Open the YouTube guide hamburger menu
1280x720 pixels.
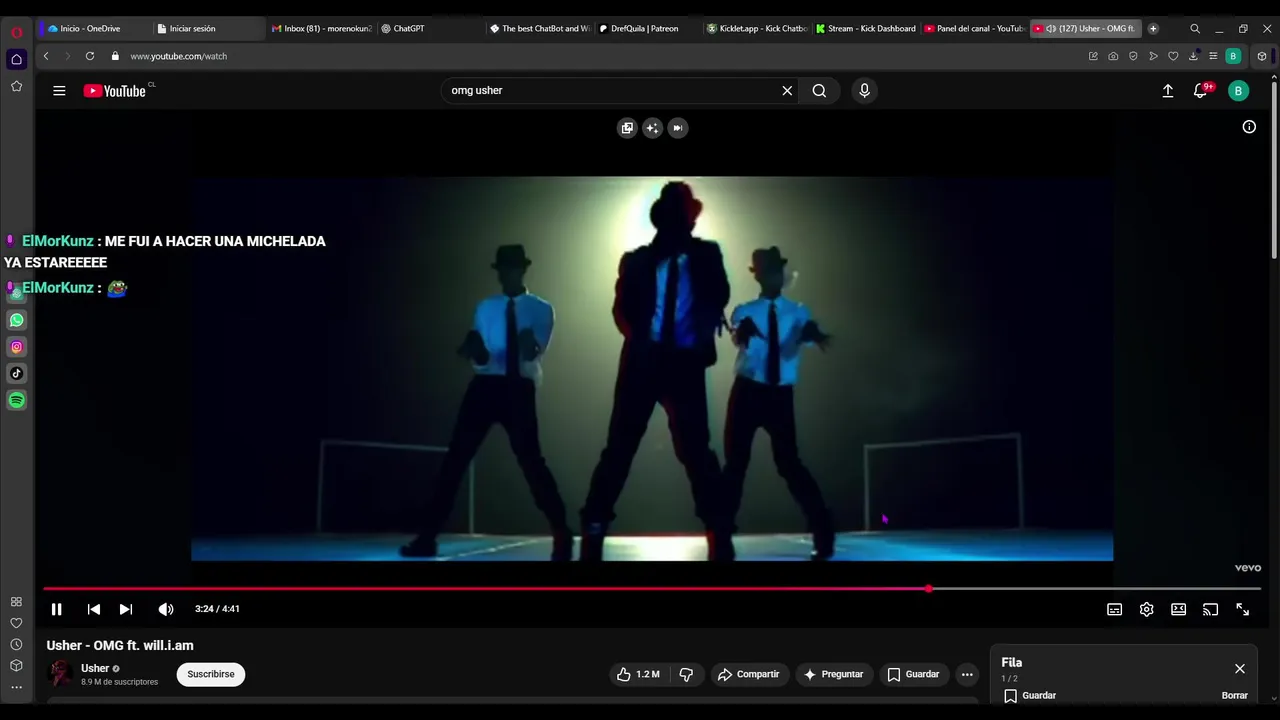(59, 91)
